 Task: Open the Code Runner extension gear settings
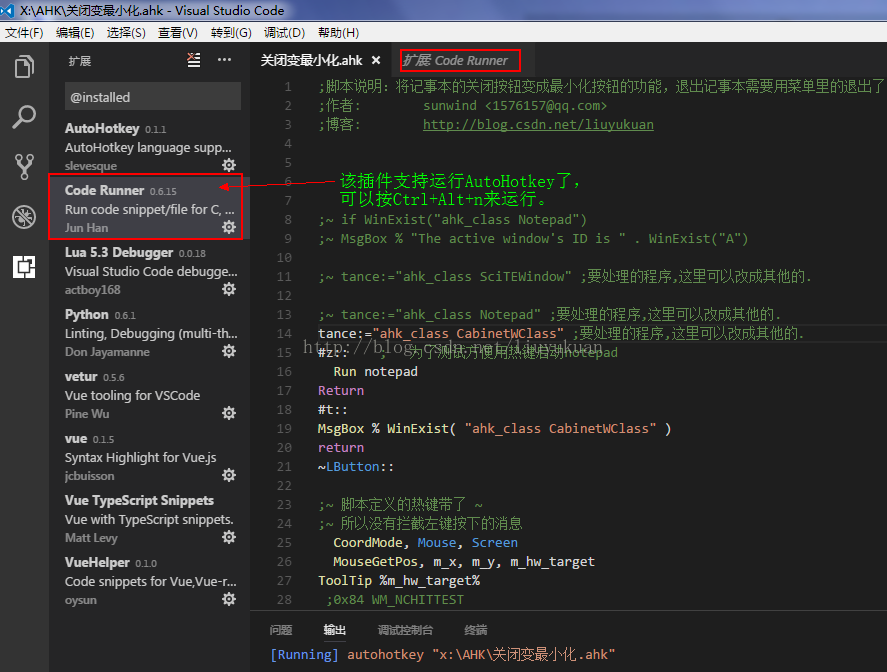[229, 227]
